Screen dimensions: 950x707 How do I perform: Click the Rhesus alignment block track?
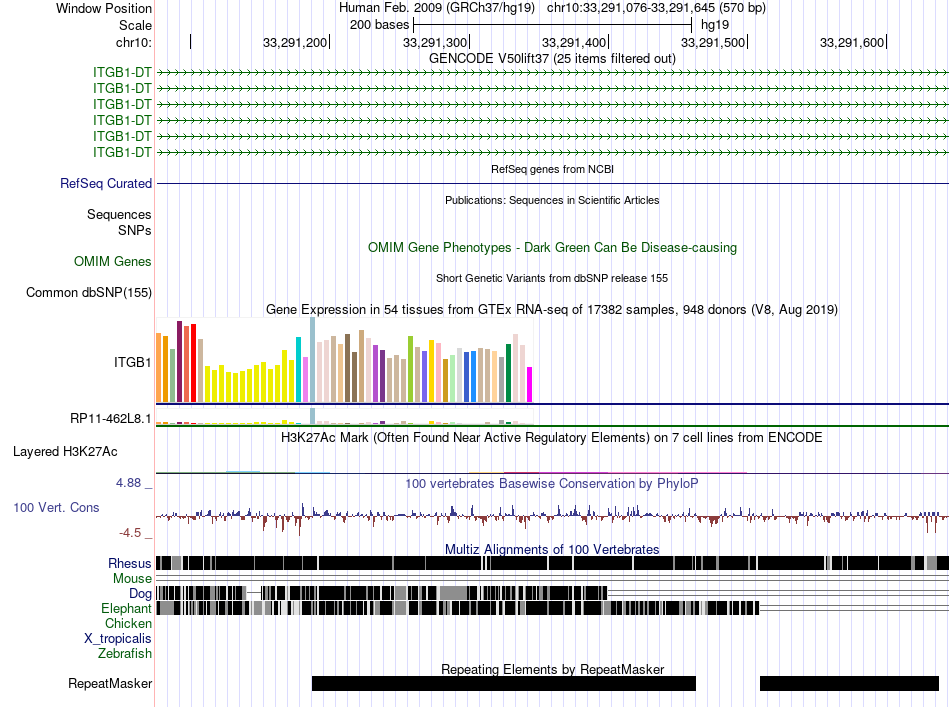pyautogui.click(x=552, y=563)
